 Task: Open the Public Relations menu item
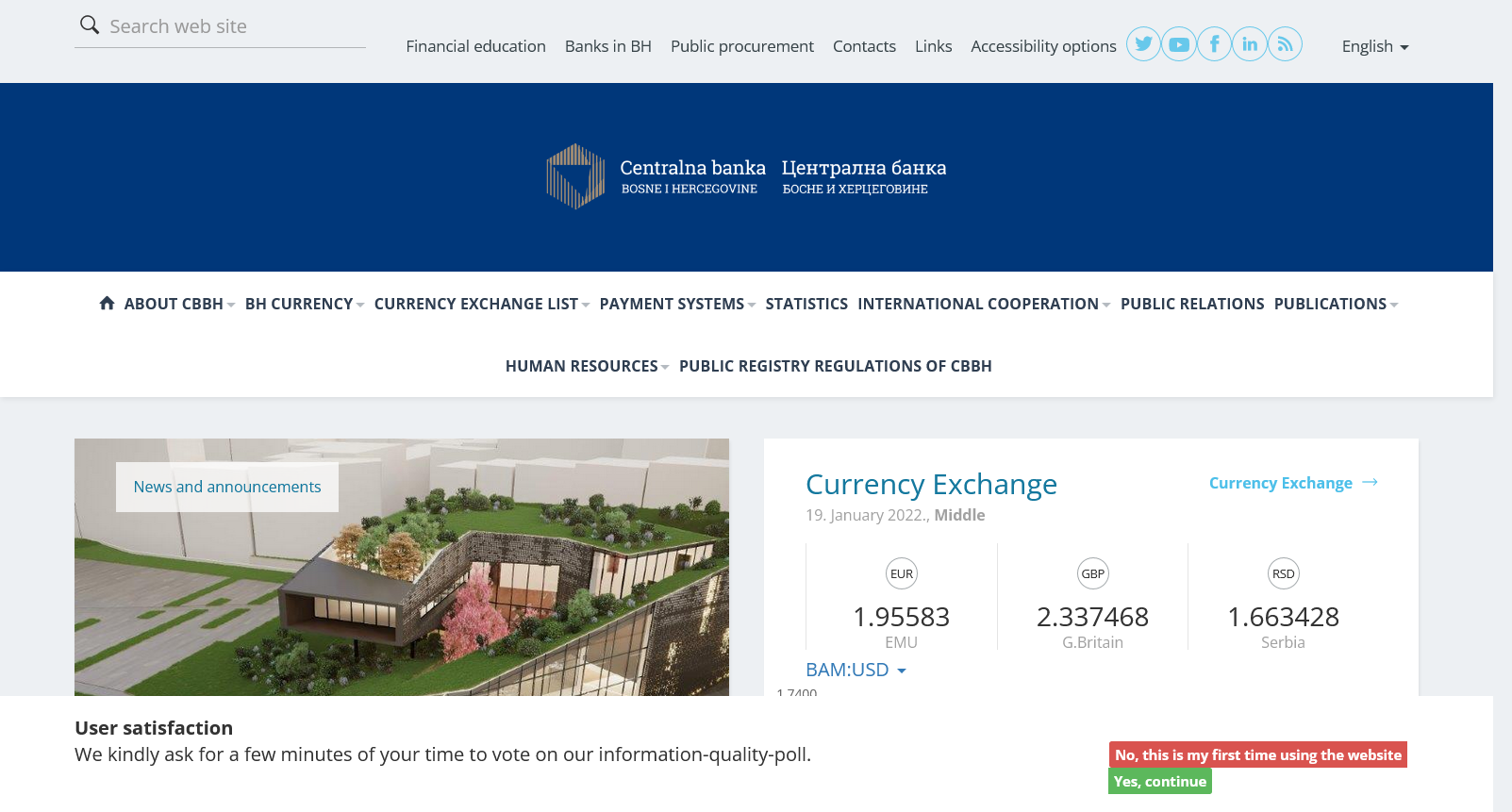pyautogui.click(x=1191, y=304)
